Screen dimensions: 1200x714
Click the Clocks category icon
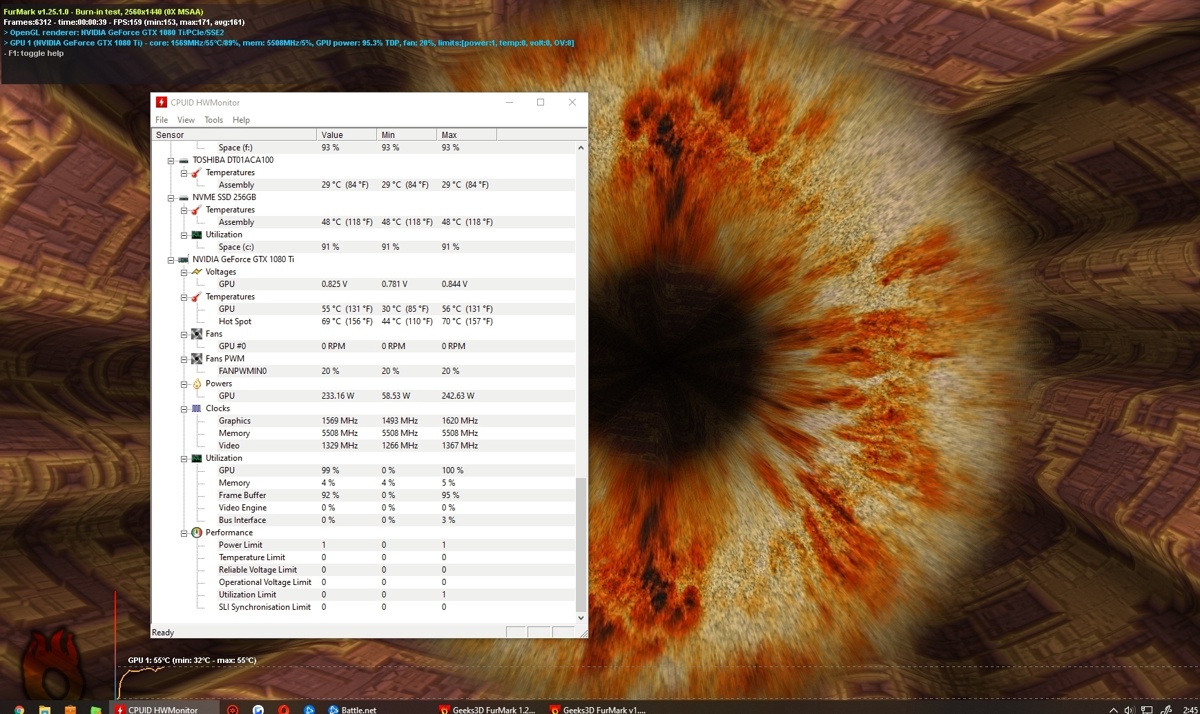tap(197, 408)
